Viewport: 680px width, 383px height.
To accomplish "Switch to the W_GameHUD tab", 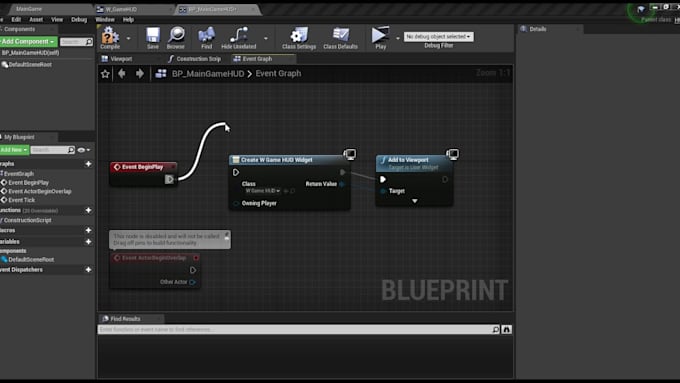I will click(121, 9).
